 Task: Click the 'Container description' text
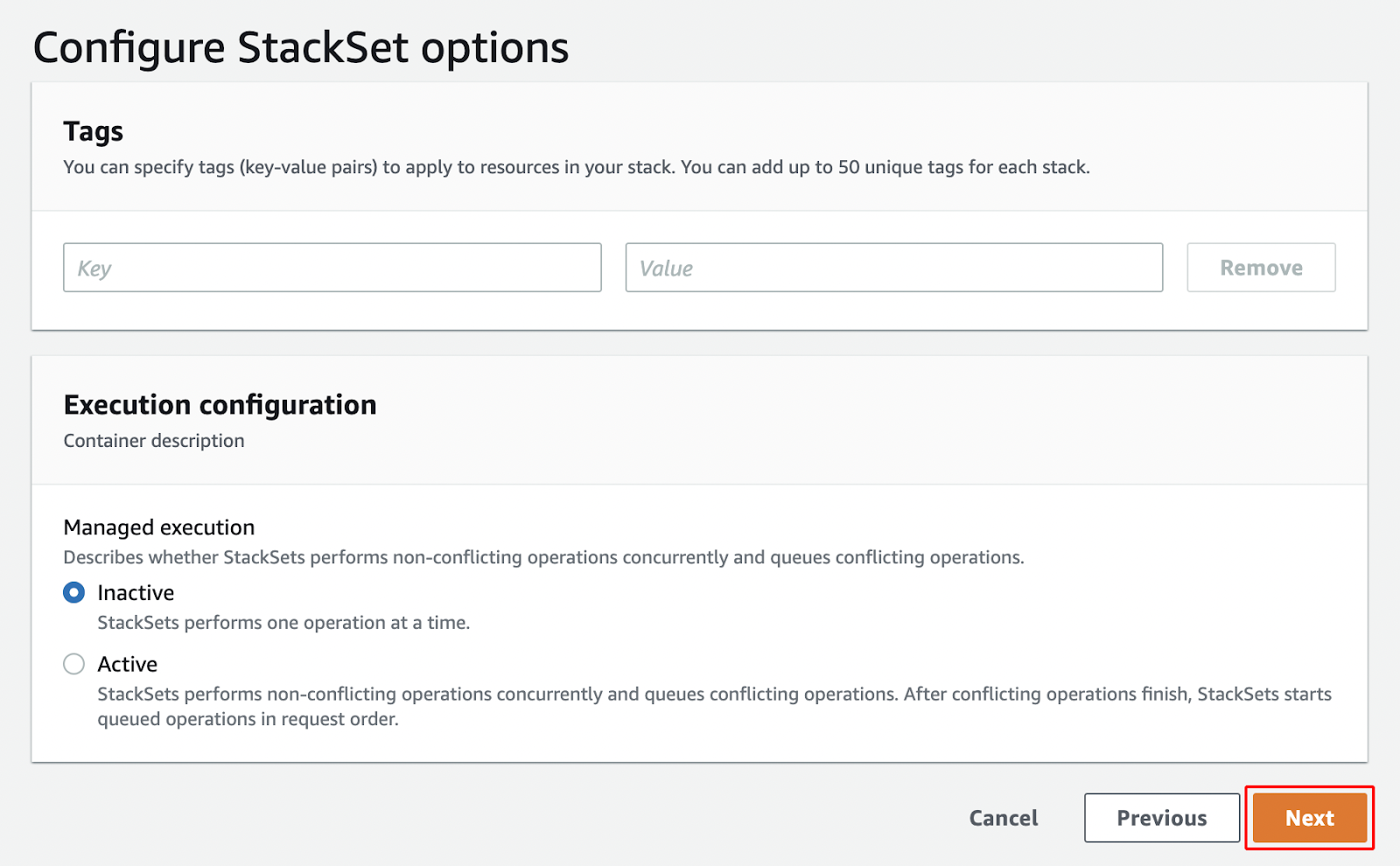coord(154,441)
